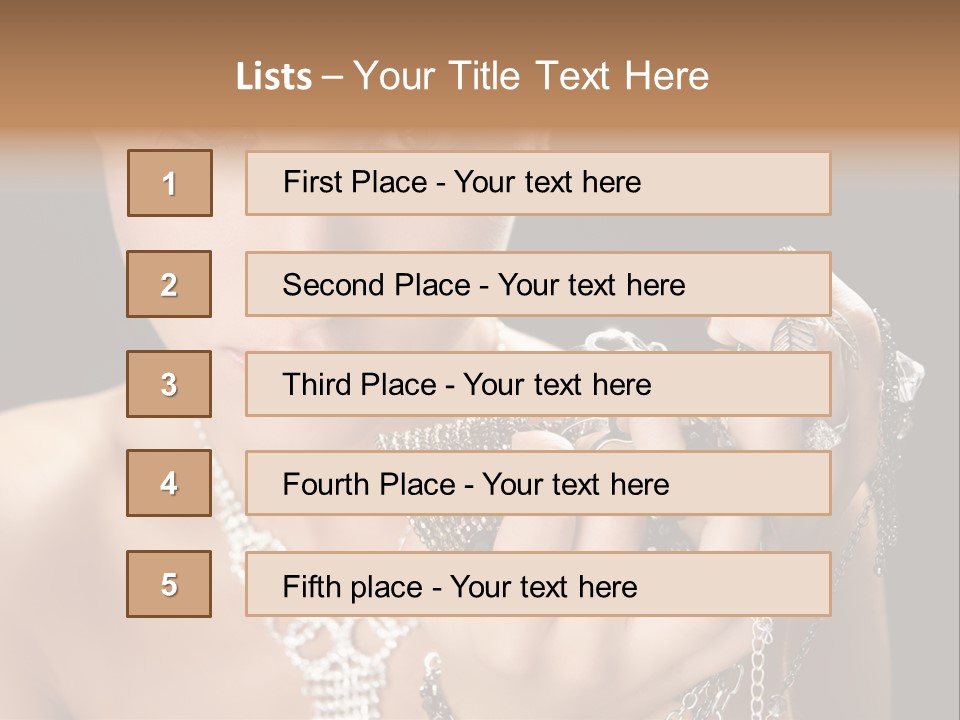960x720 pixels.
Task: Click the 'Your Title Text Here' portion of title
Action: coord(531,76)
